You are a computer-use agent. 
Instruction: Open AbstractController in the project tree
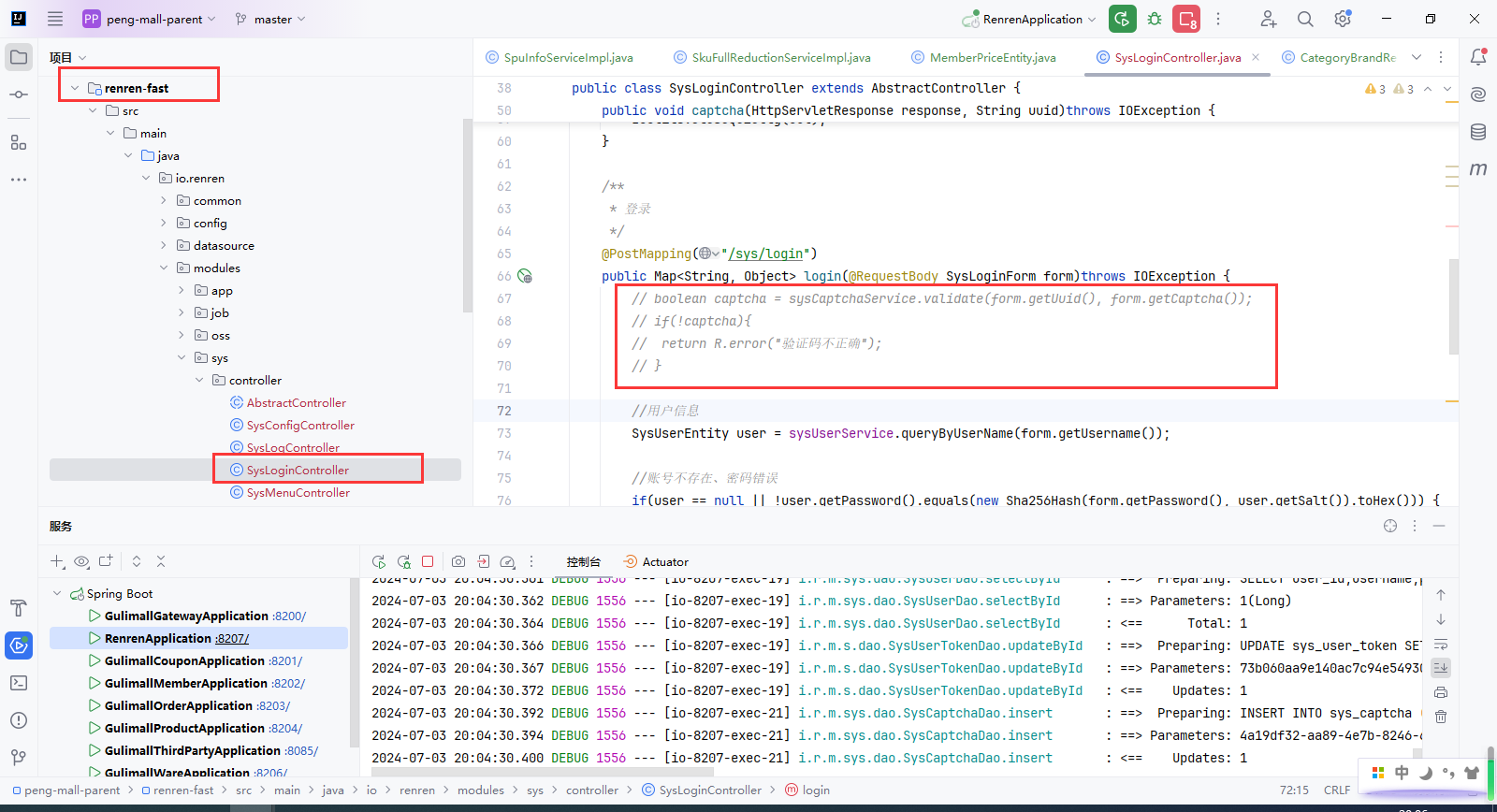296,402
